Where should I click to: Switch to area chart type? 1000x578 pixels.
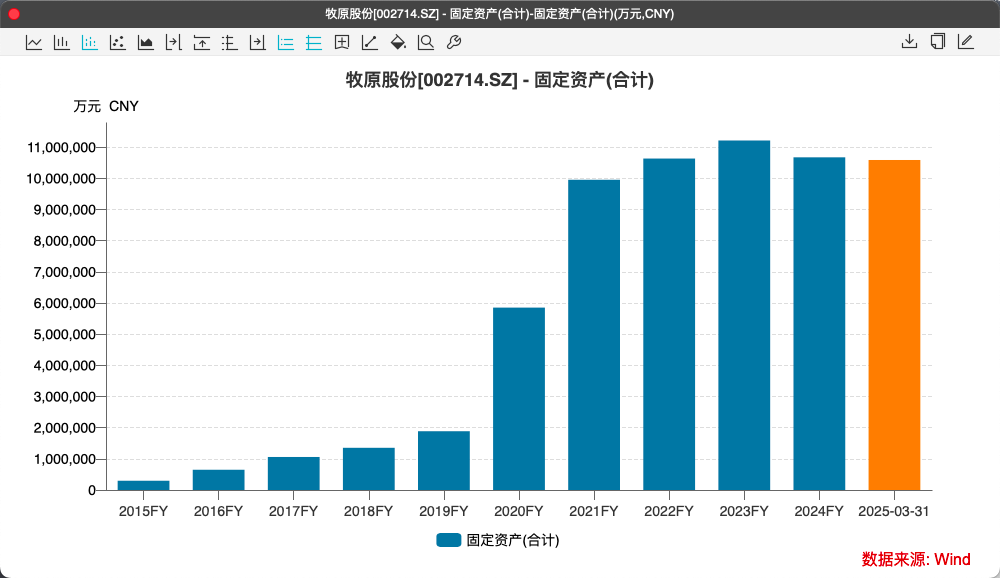[x=146, y=42]
